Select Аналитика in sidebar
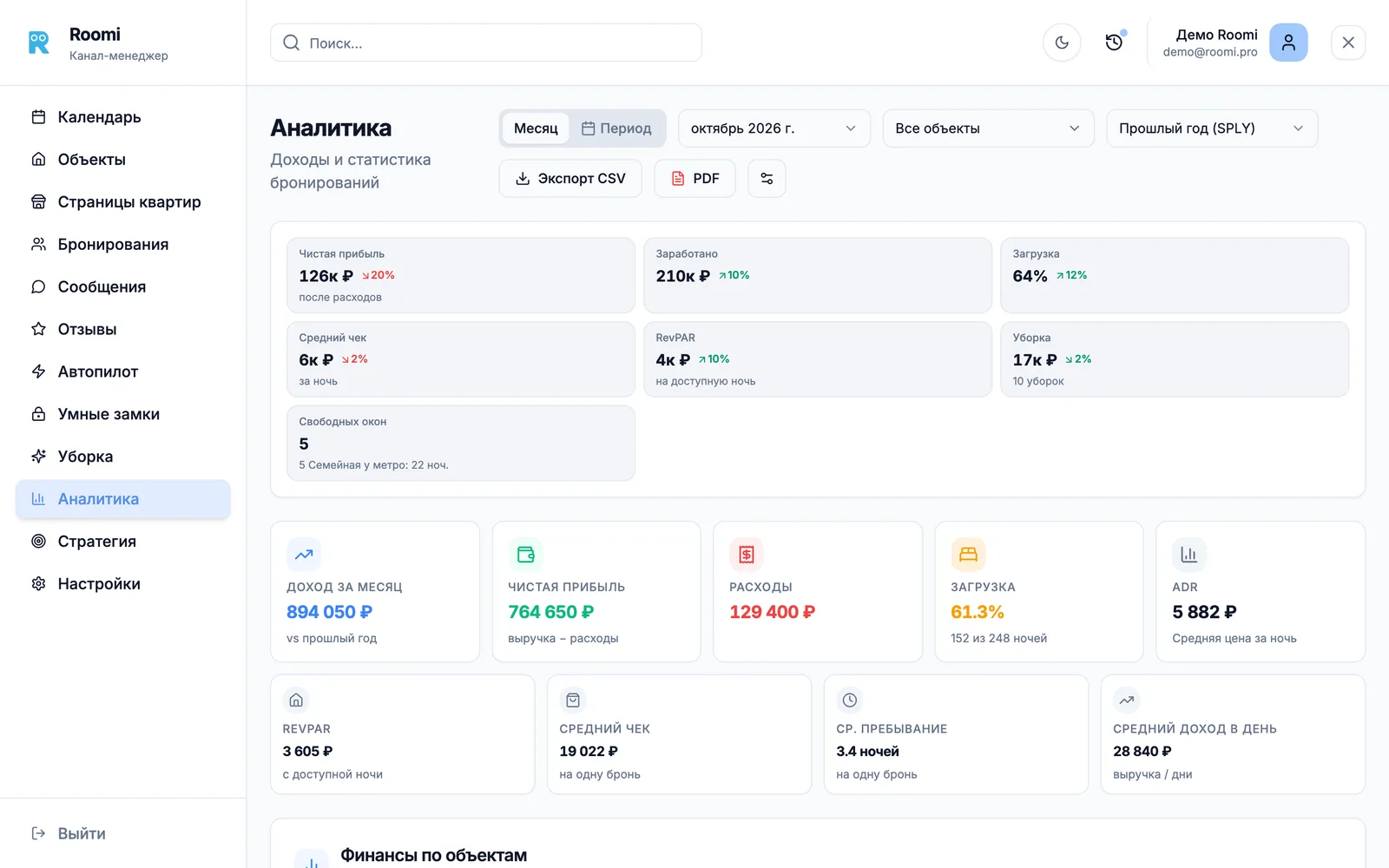1389x868 pixels. click(x=123, y=499)
